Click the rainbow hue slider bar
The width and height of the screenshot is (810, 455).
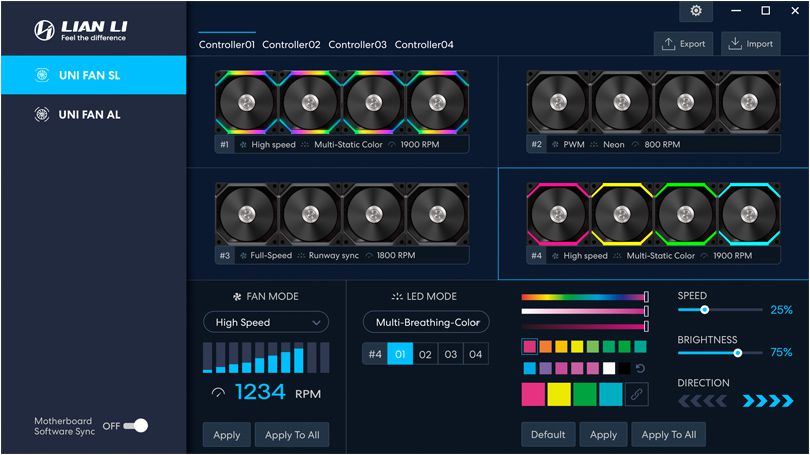point(584,297)
